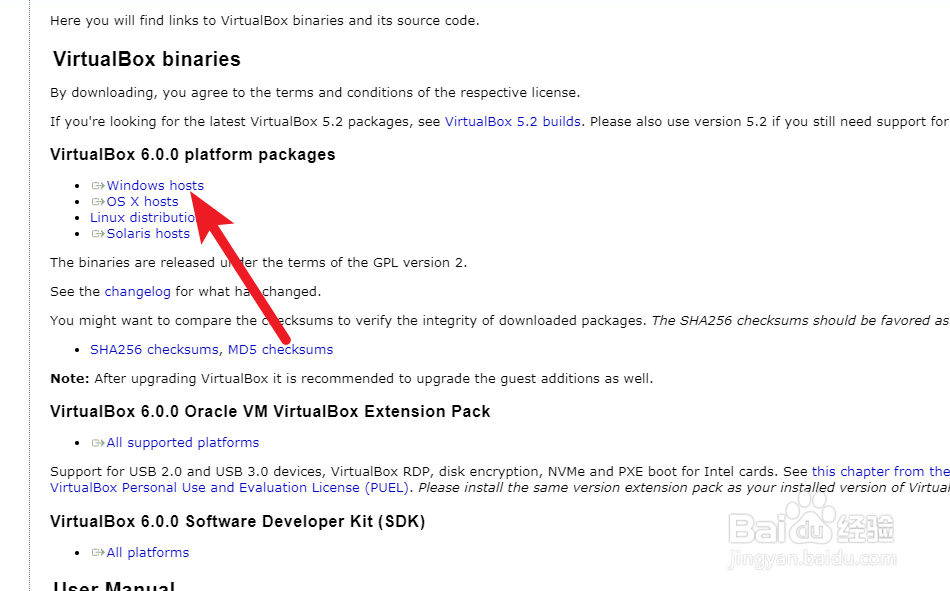Viewport: 950px width, 591px height.
Task: Open the SDK All platforms link
Action: 148,553
